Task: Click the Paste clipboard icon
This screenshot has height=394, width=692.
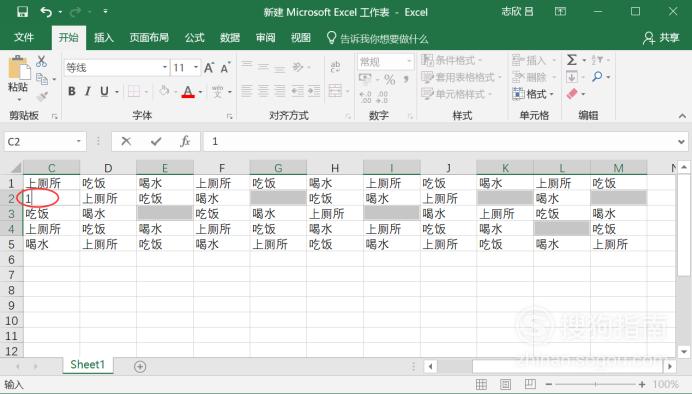Action: (19, 68)
